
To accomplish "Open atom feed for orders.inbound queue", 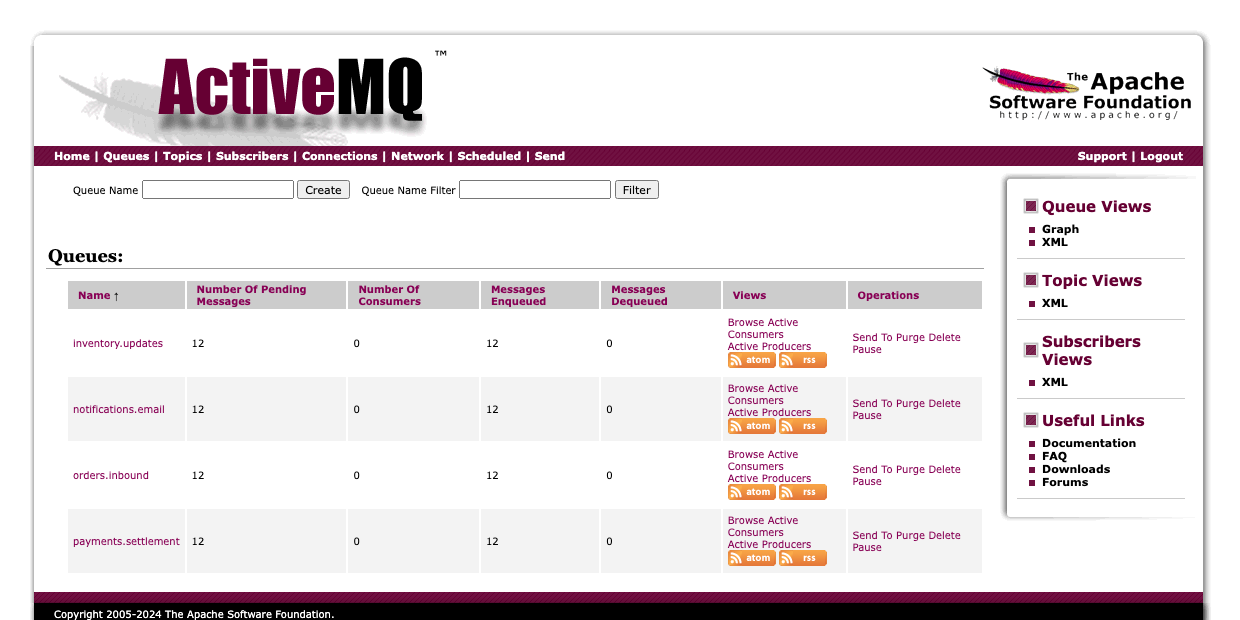I will click(x=751, y=492).
